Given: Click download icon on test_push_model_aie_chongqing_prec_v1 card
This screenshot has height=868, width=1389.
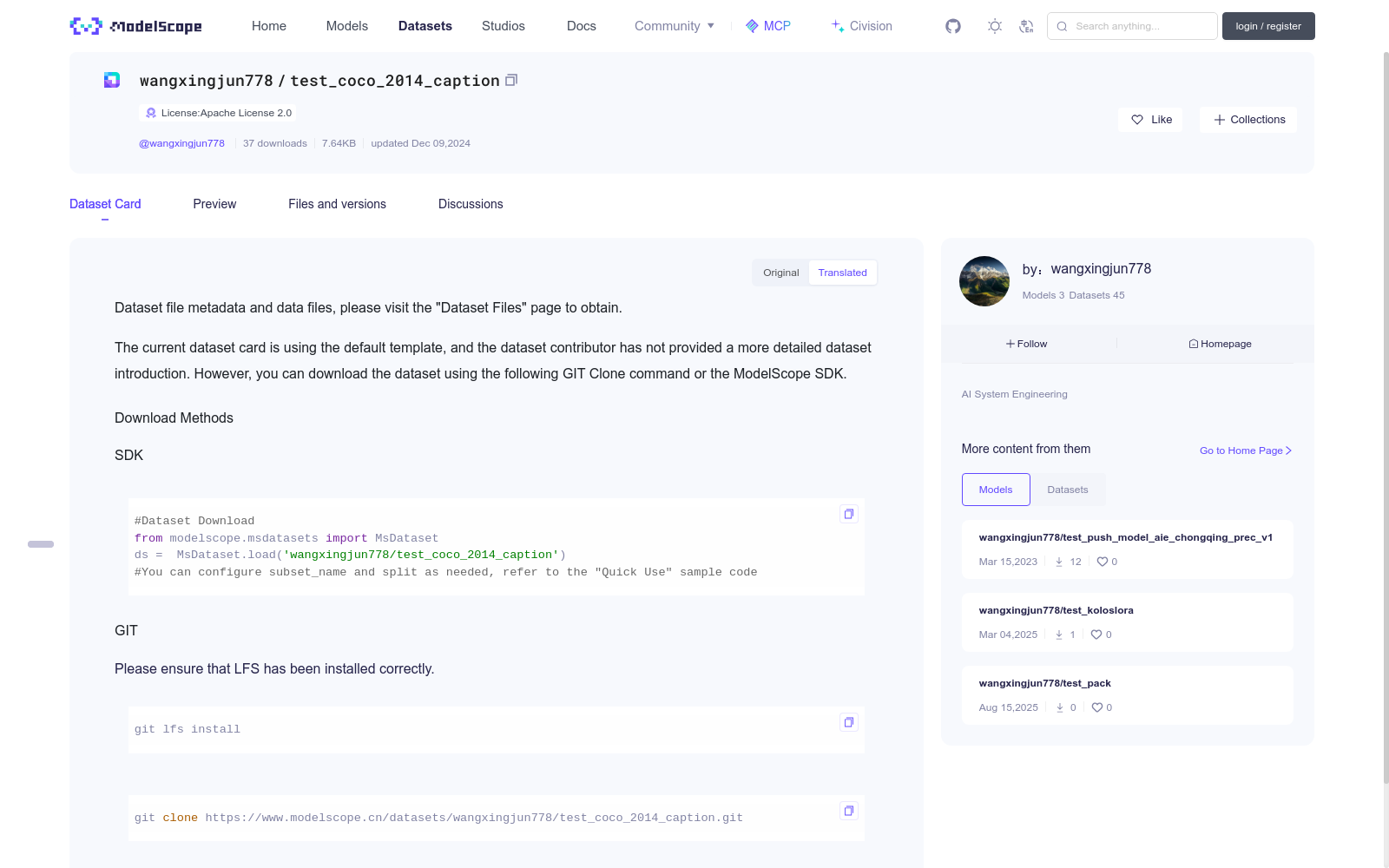Looking at the screenshot, I should (1059, 562).
